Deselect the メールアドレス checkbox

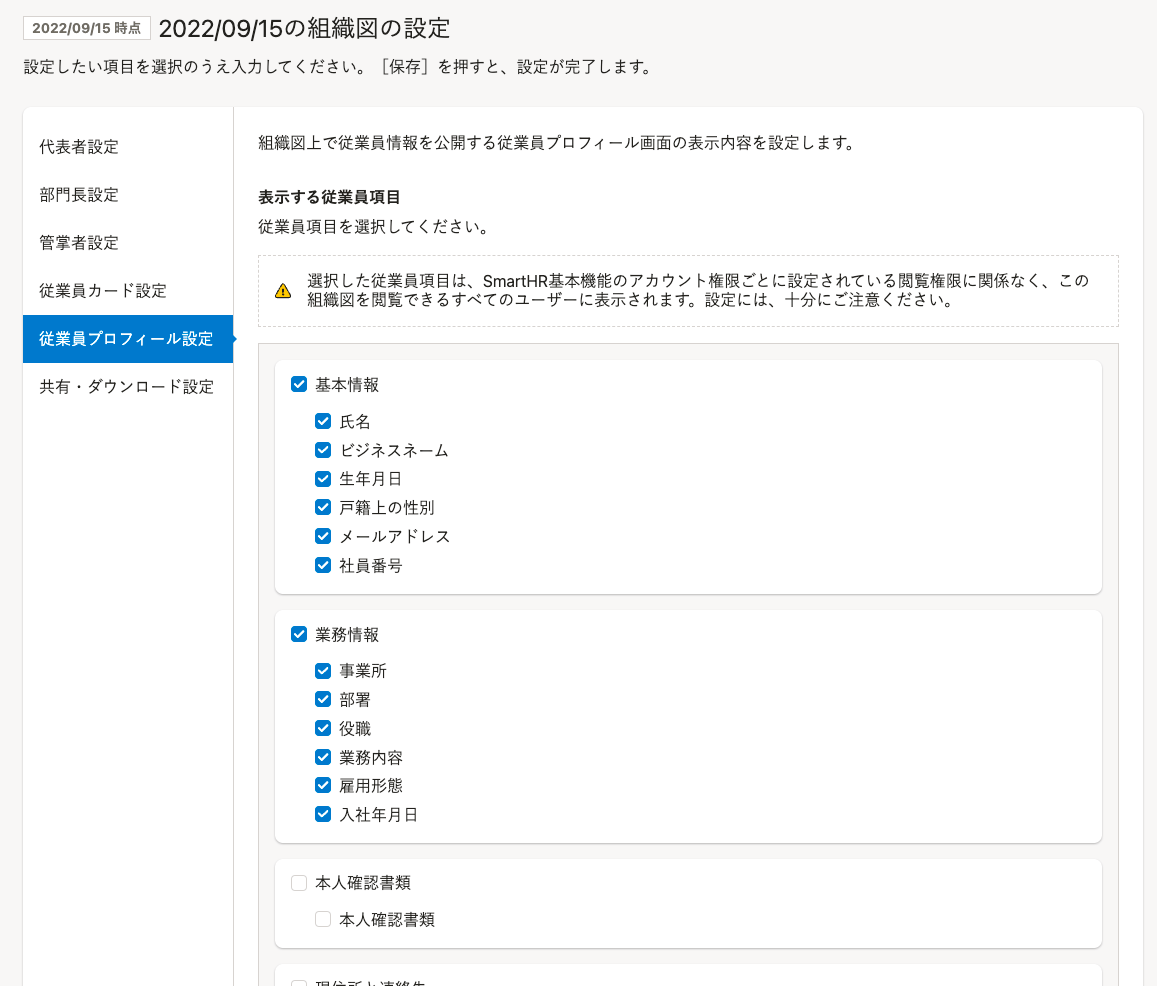click(323, 536)
